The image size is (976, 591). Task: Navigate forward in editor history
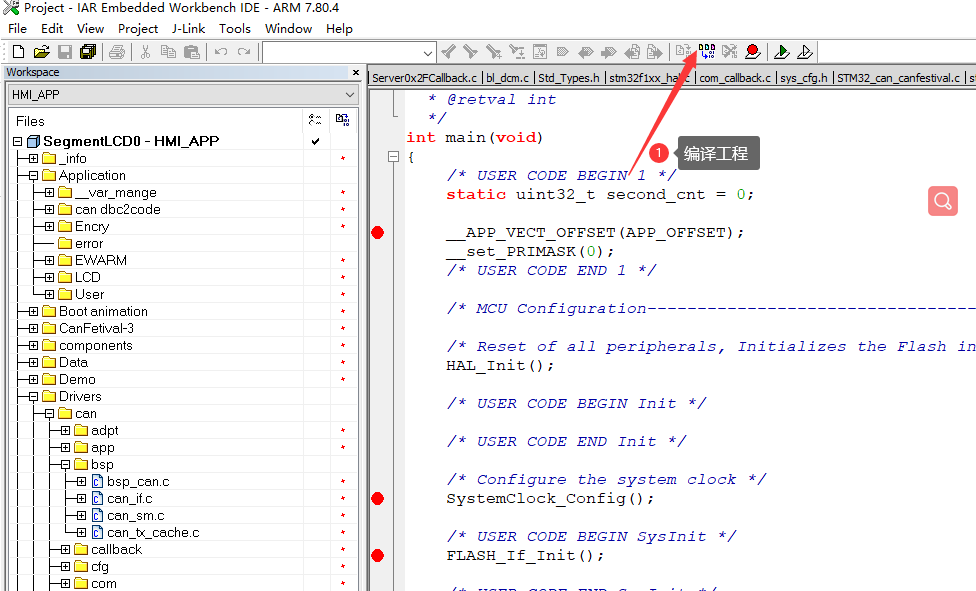tap(654, 52)
